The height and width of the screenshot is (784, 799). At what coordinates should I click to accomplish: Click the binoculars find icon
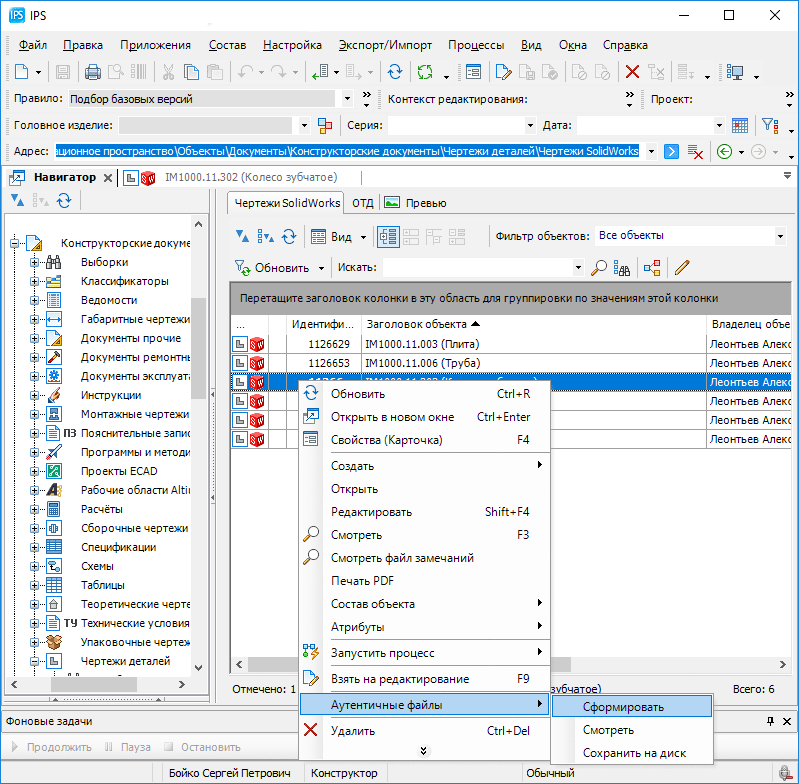pos(622,268)
